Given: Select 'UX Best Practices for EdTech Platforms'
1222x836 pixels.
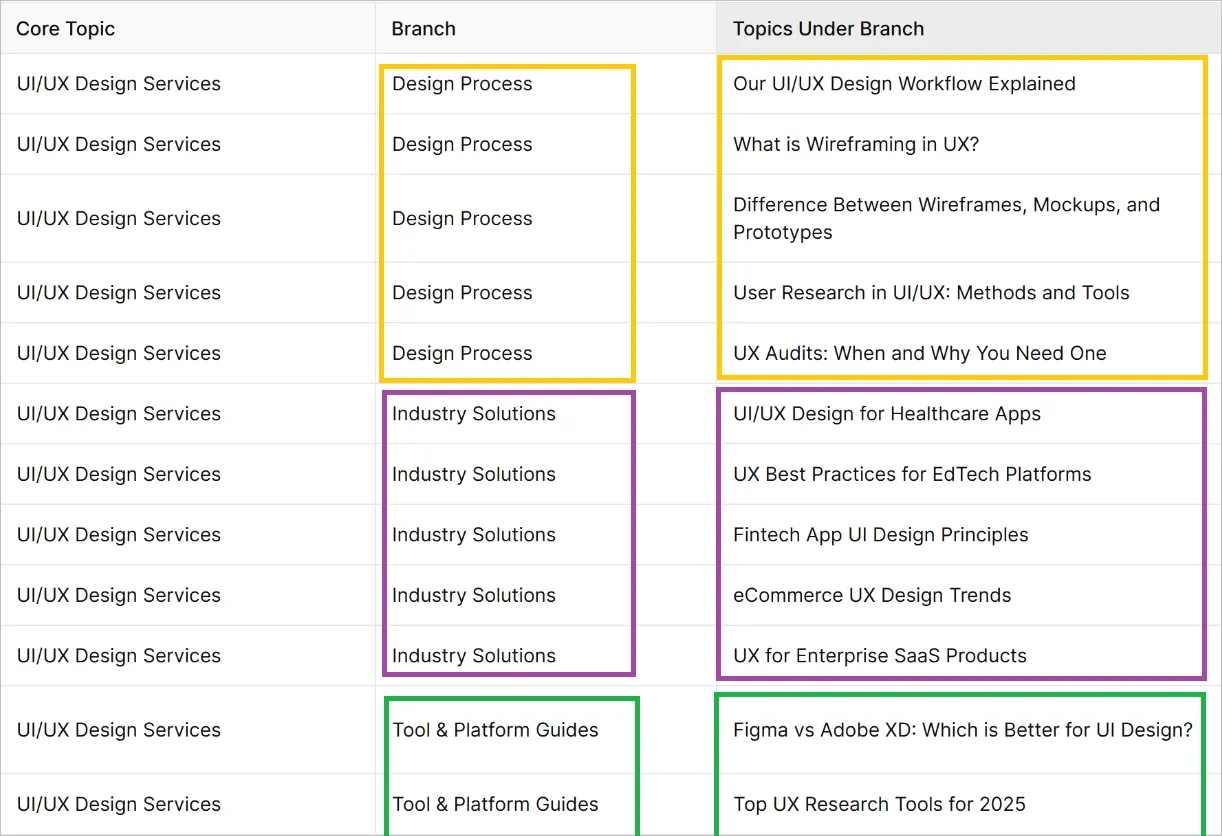Looking at the screenshot, I should [912, 474].
